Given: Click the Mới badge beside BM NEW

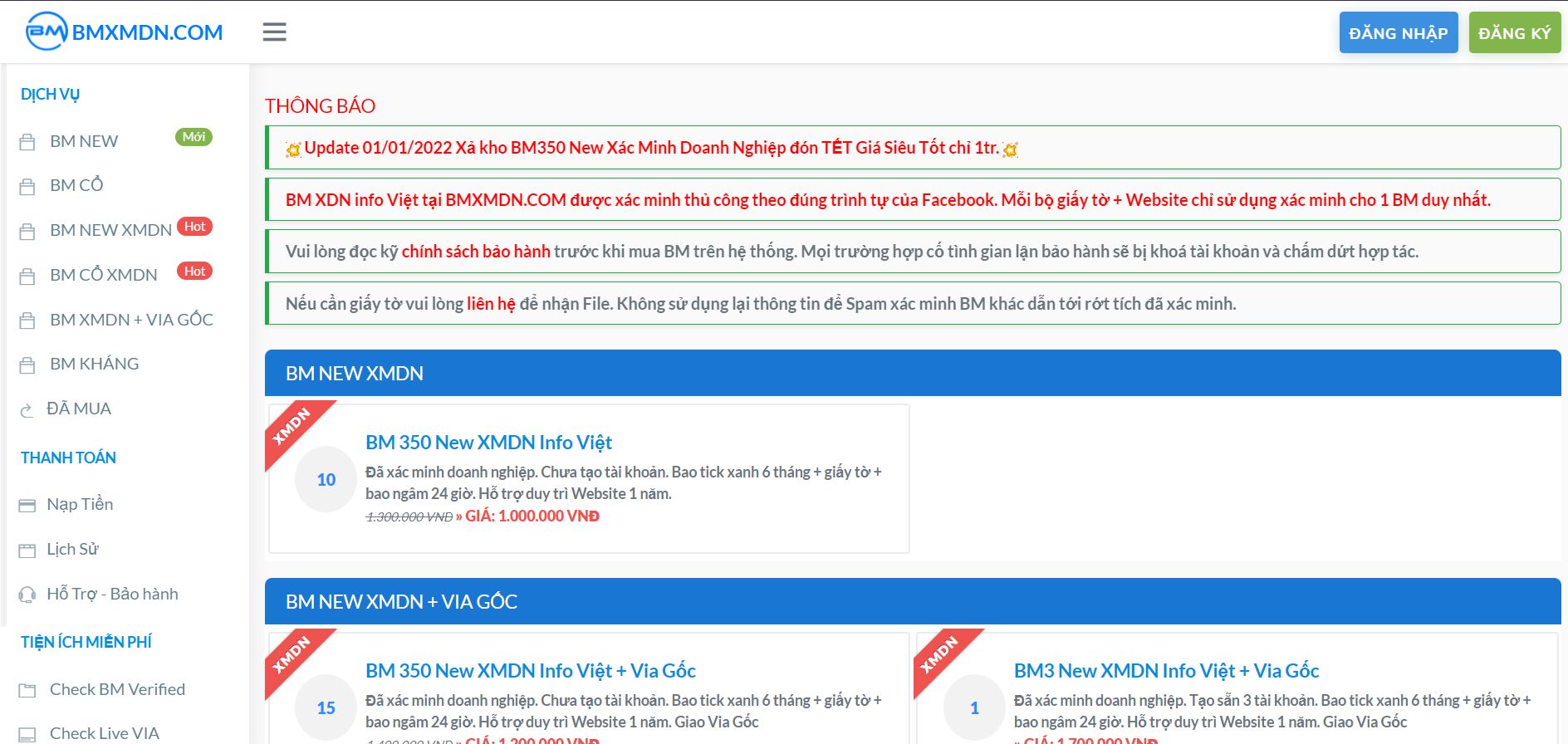Looking at the screenshot, I should [x=194, y=137].
